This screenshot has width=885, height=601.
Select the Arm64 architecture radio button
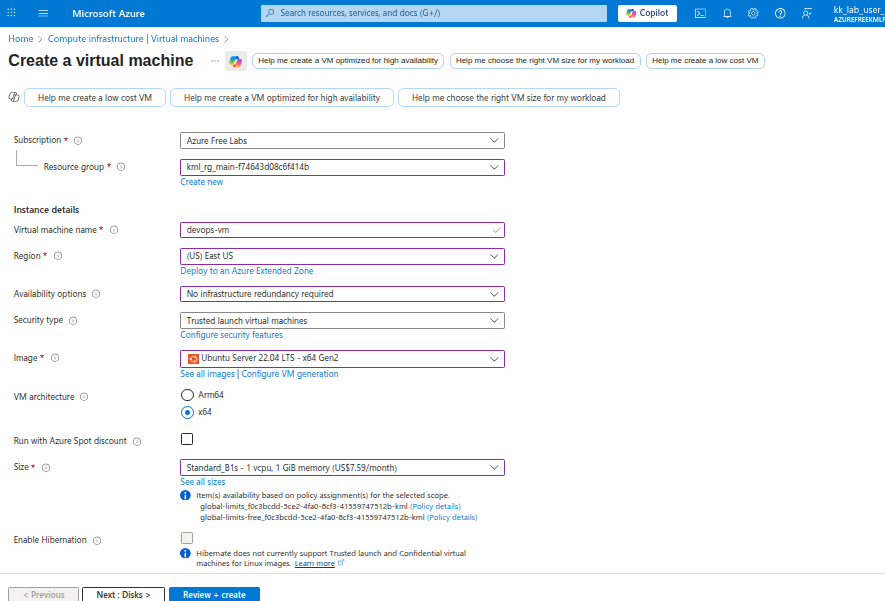click(187, 395)
